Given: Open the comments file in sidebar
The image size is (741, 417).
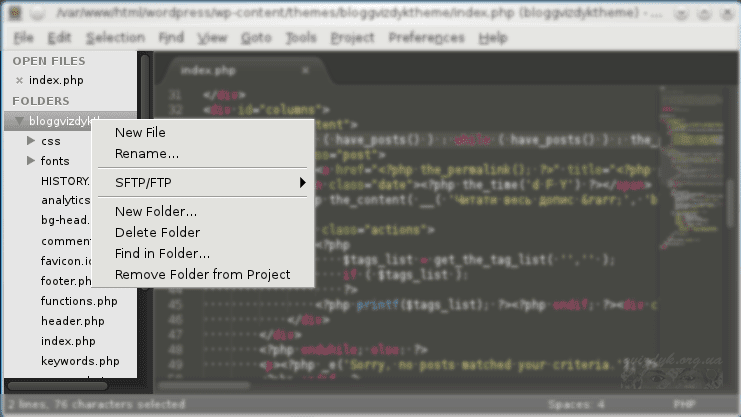Looking at the screenshot, I should tap(66, 241).
